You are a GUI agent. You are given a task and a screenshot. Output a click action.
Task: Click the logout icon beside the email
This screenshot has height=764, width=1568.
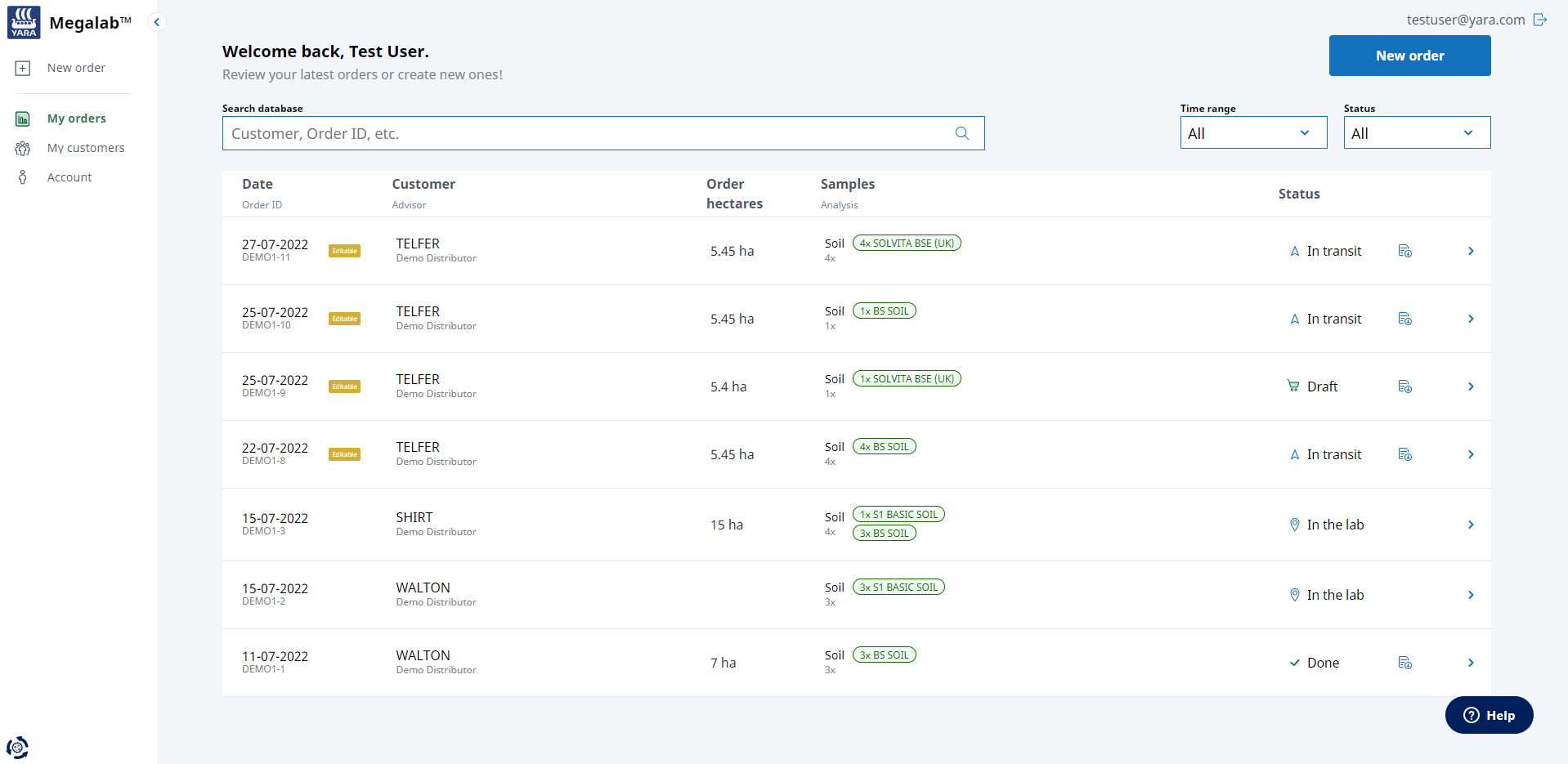point(1540,20)
